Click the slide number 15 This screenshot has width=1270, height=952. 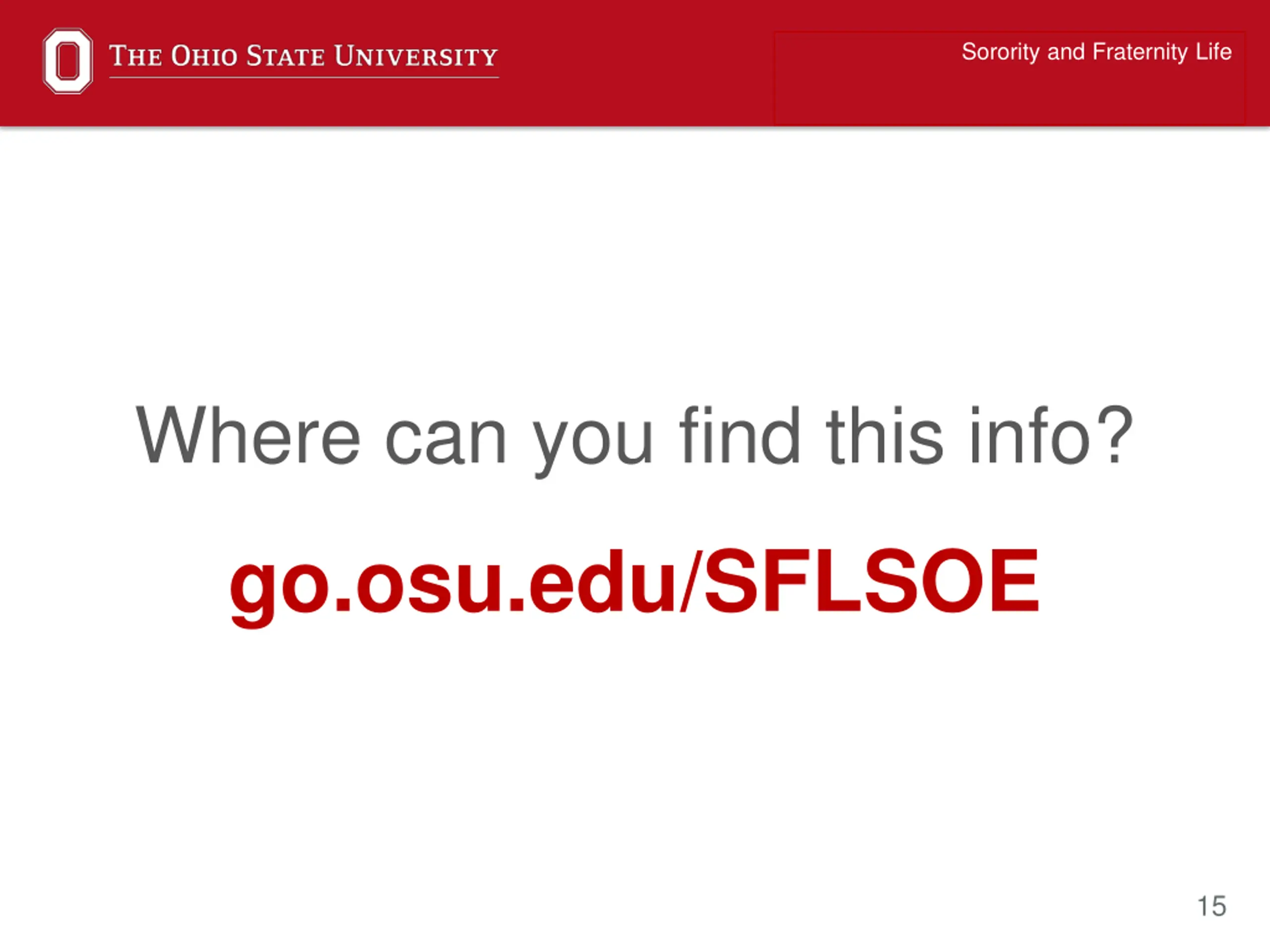tap(1211, 906)
